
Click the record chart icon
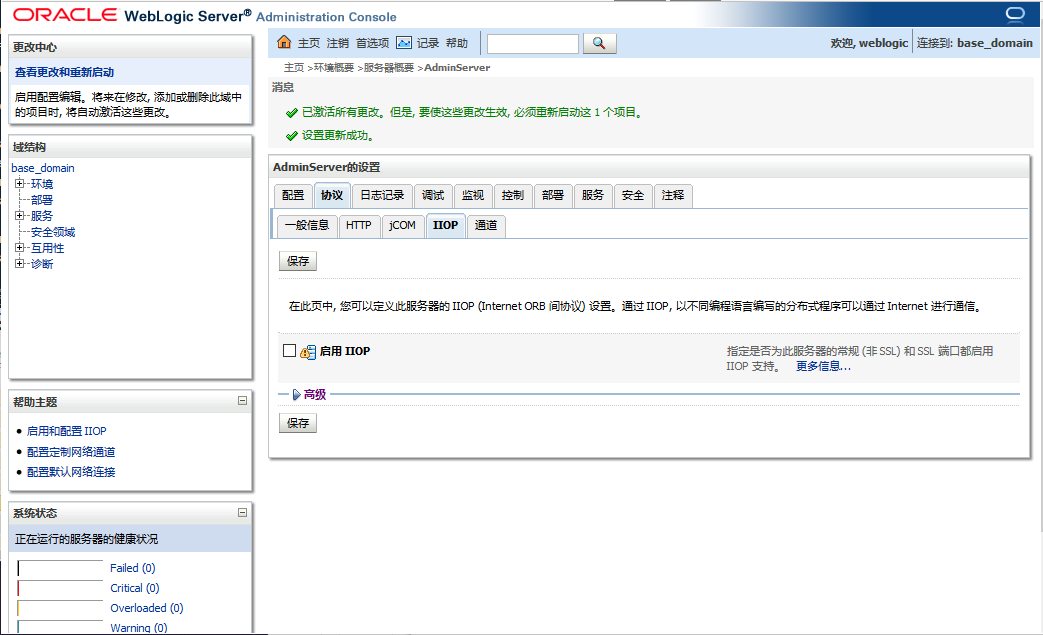(404, 43)
